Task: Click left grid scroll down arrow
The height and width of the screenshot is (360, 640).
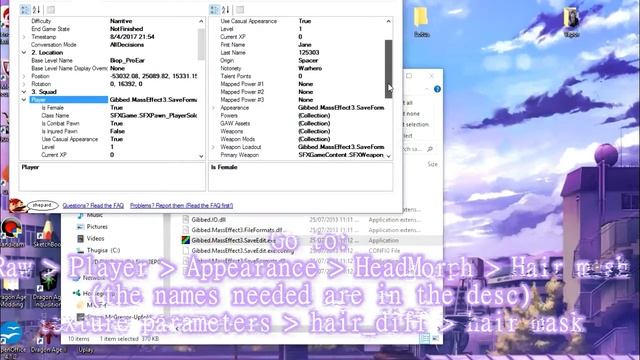Action: (x=201, y=156)
